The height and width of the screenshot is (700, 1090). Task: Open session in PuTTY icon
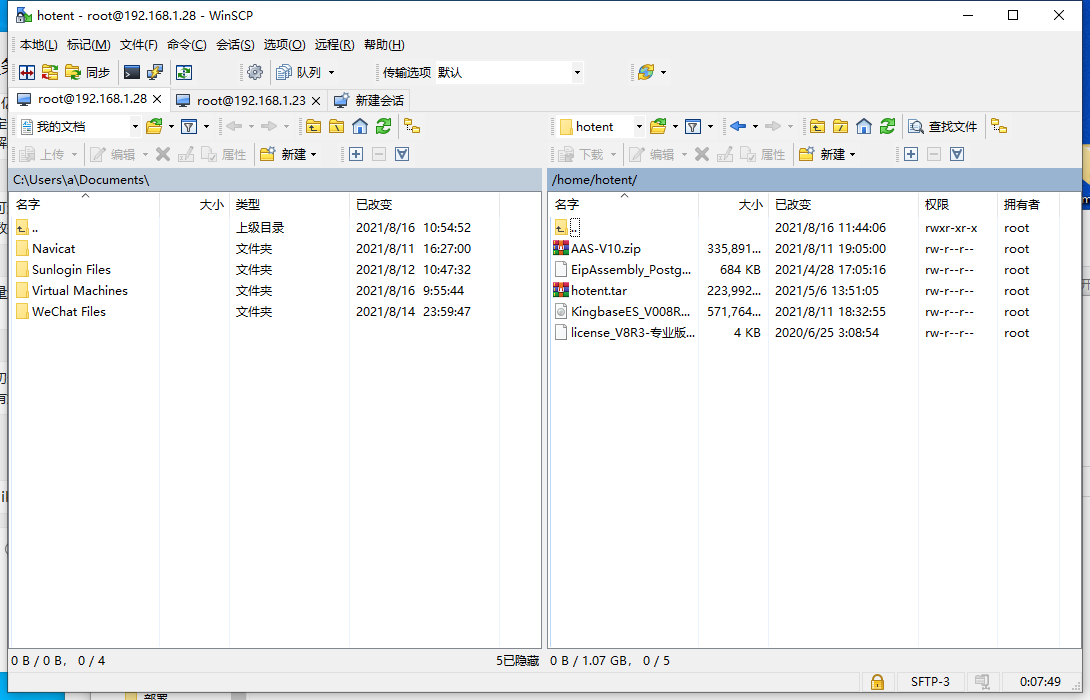coord(155,72)
